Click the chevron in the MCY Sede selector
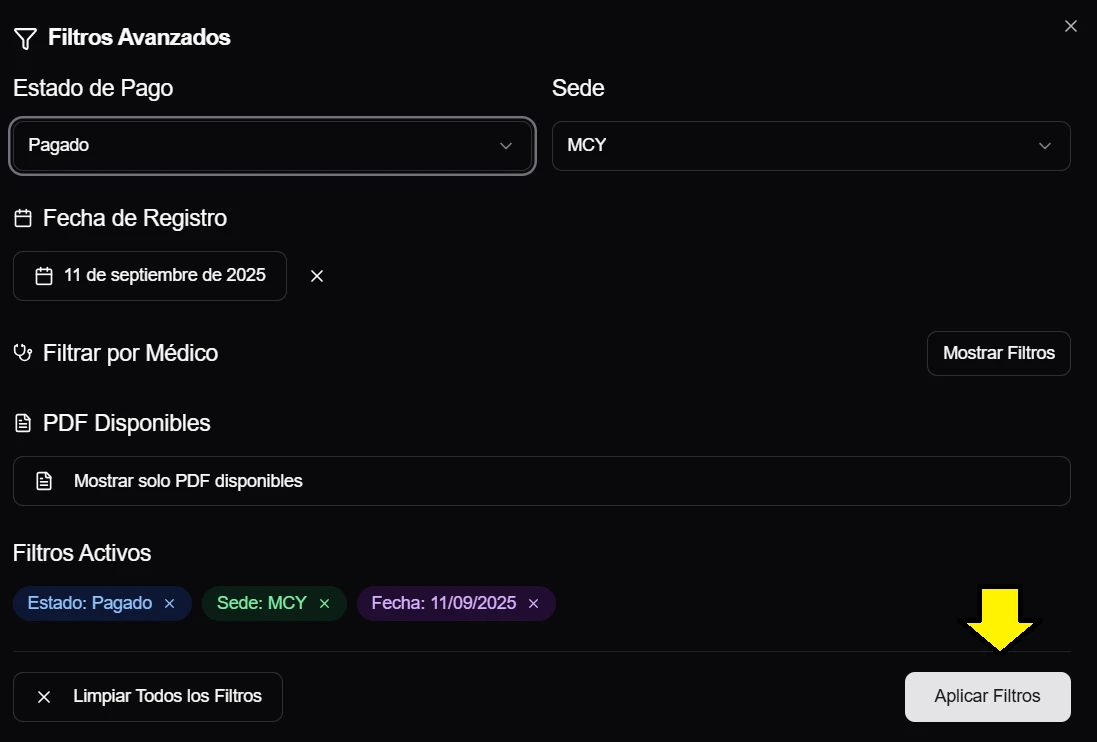Viewport: 1097px width, 742px height. tap(1045, 146)
